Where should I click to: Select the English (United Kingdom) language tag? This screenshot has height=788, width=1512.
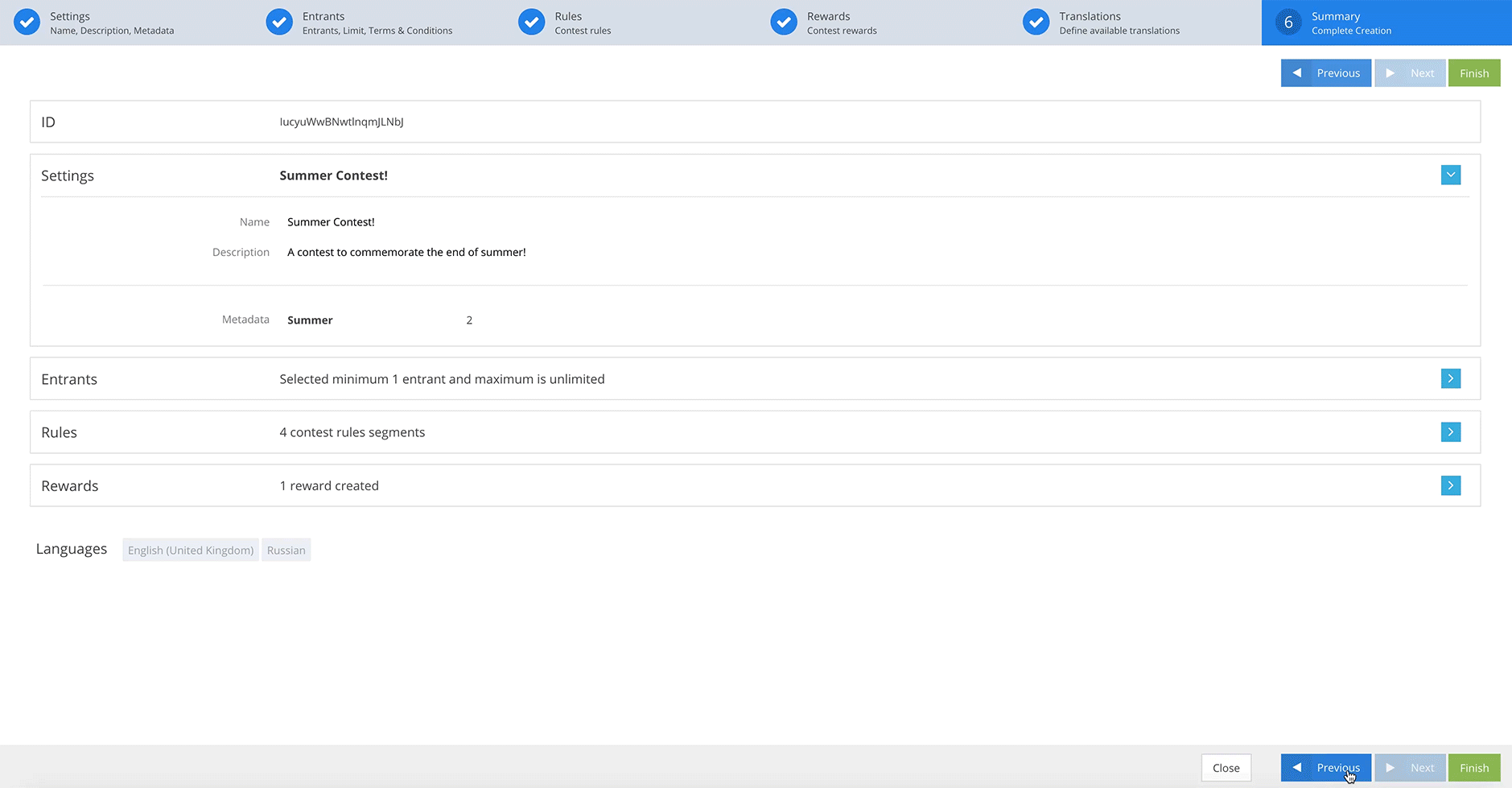point(191,551)
